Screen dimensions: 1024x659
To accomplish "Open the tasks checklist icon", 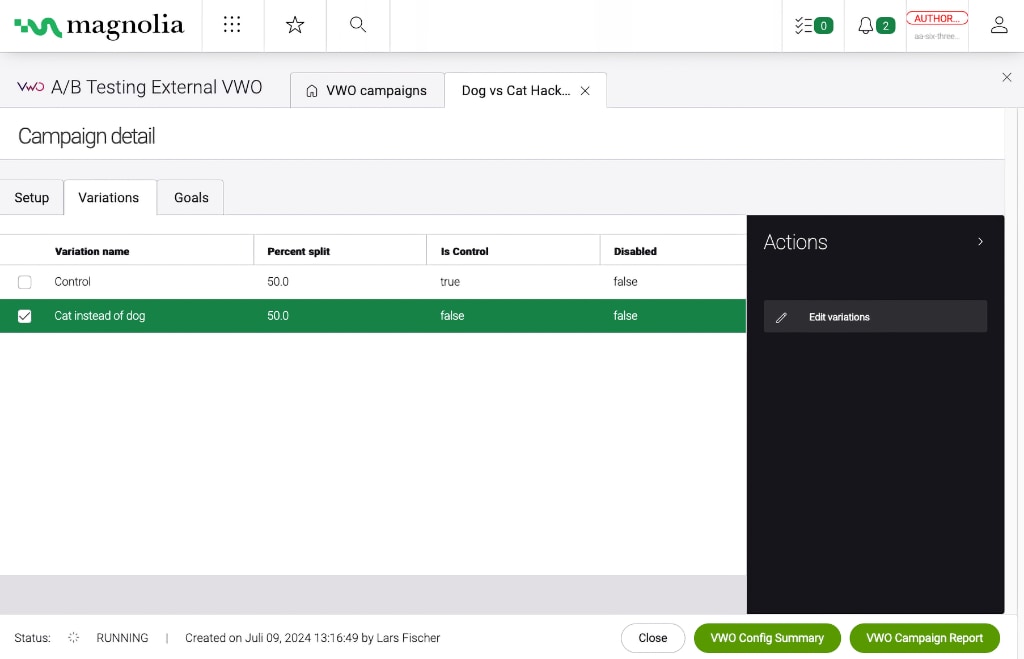I will (x=804, y=26).
